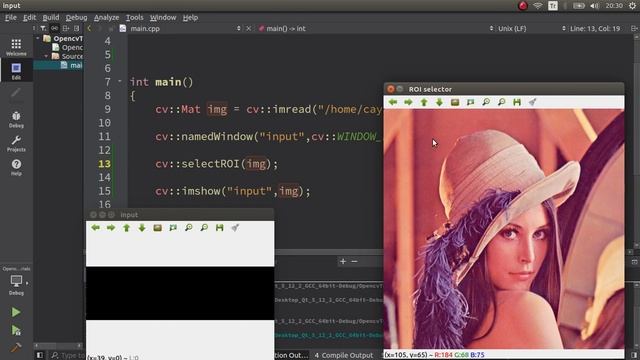Open the Compile Output pane tab
The width and height of the screenshot is (640, 360).
(x=344, y=356)
